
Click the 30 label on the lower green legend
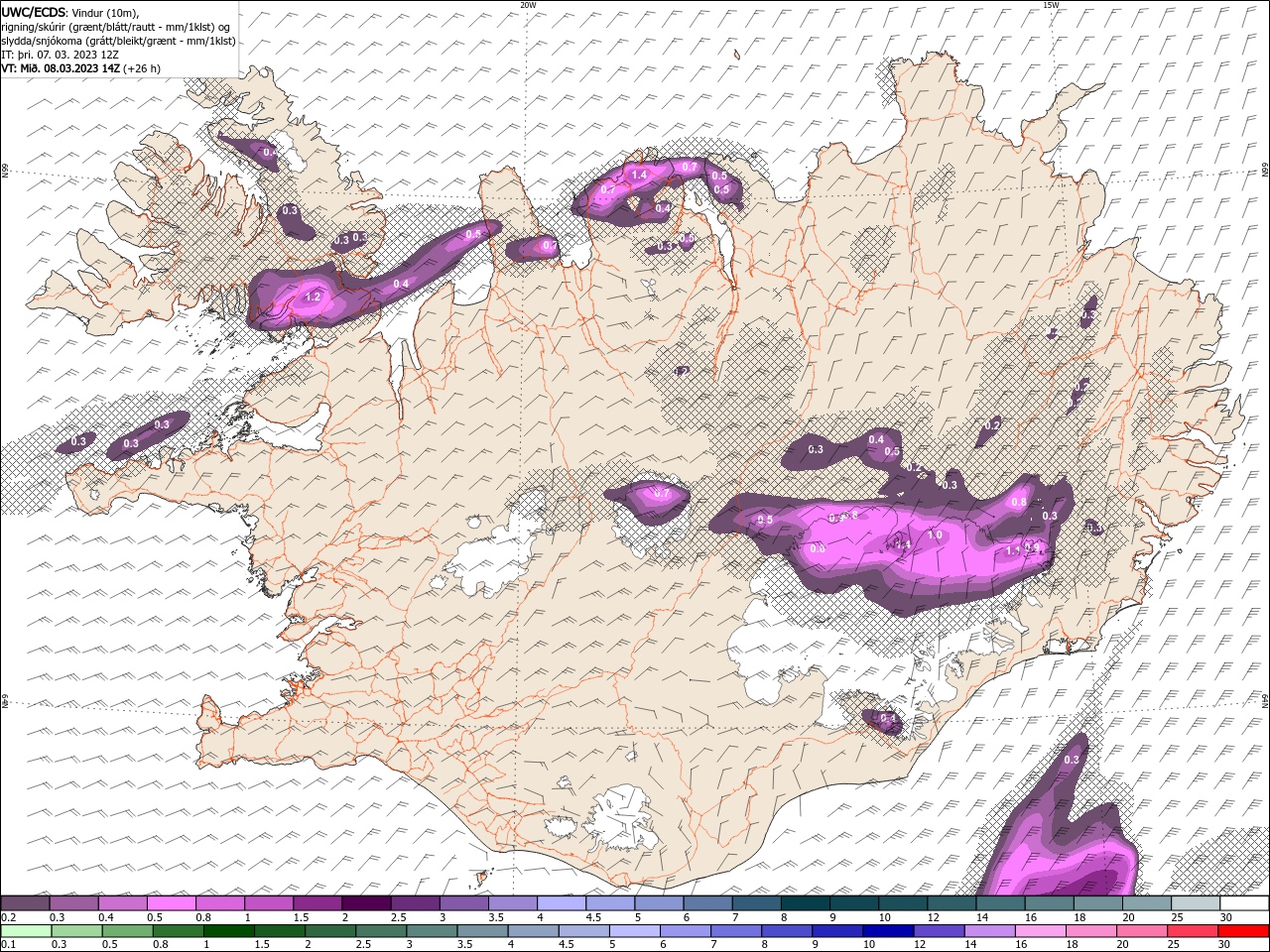pyautogui.click(x=1225, y=945)
